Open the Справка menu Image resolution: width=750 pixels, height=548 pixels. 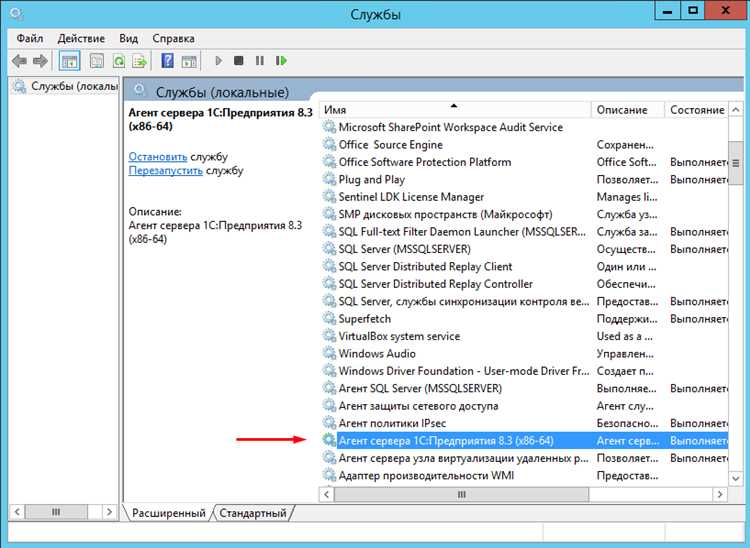173,38
